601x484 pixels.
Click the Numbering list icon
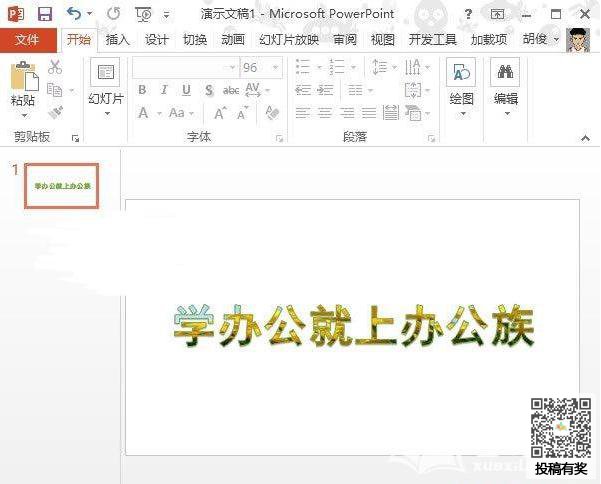click(337, 67)
